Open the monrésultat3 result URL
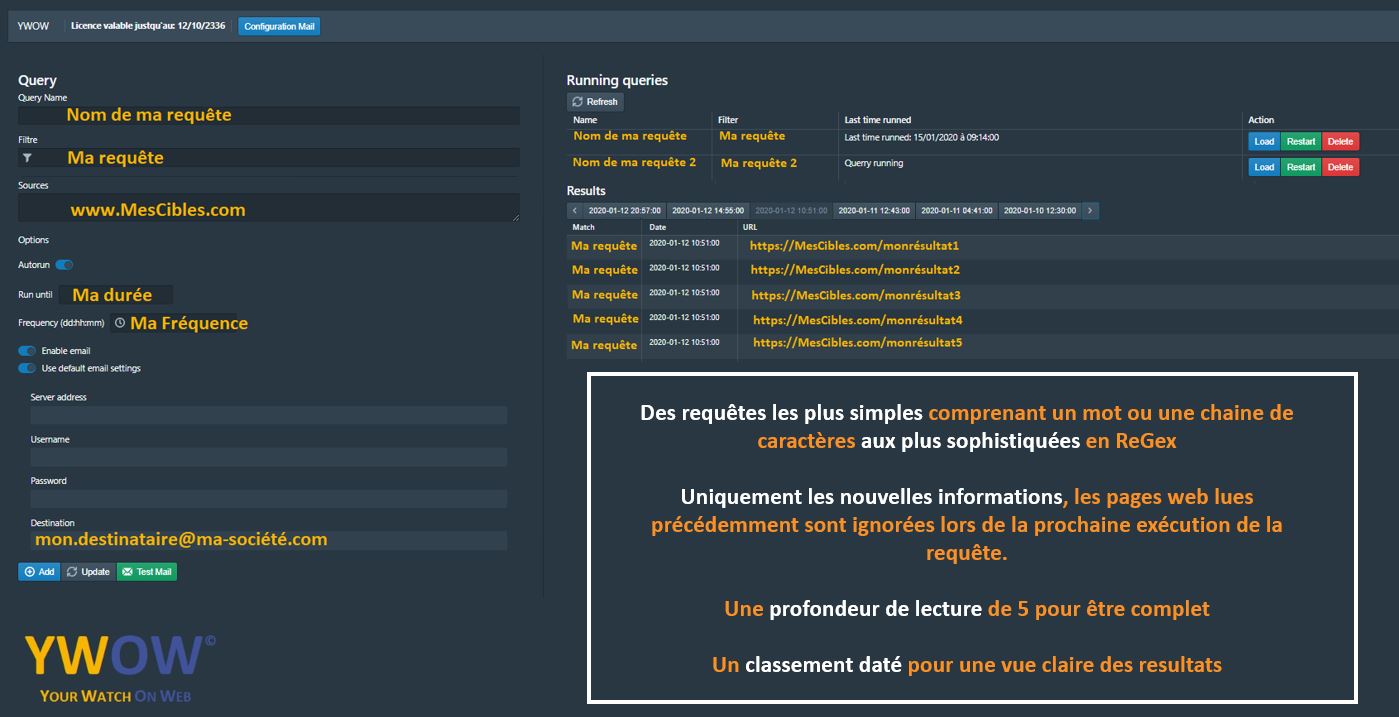This screenshot has width=1399, height=717. tap(855, 295)
